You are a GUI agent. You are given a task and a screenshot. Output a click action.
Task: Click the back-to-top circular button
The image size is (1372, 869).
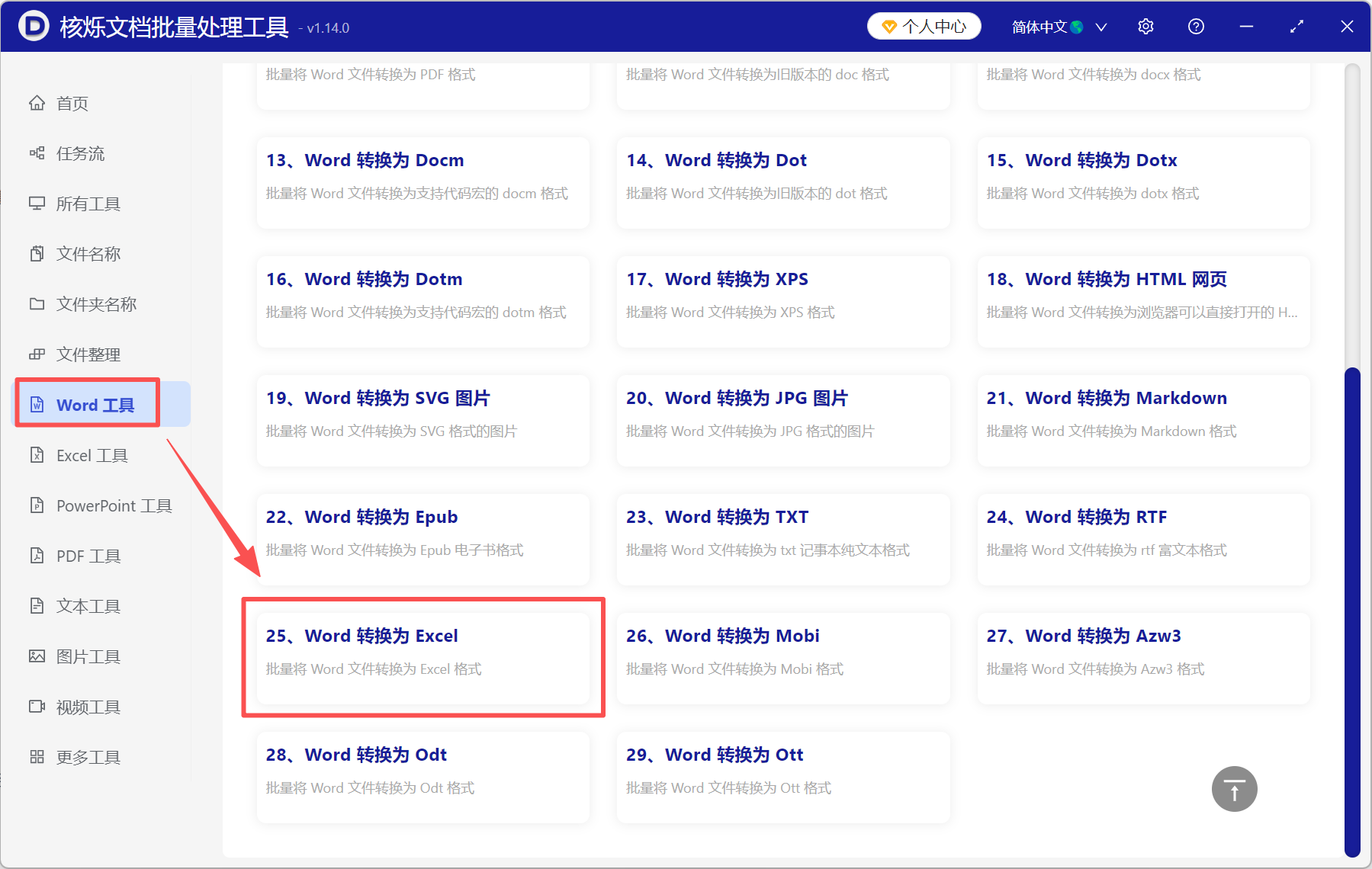[x=1234, y=789]
